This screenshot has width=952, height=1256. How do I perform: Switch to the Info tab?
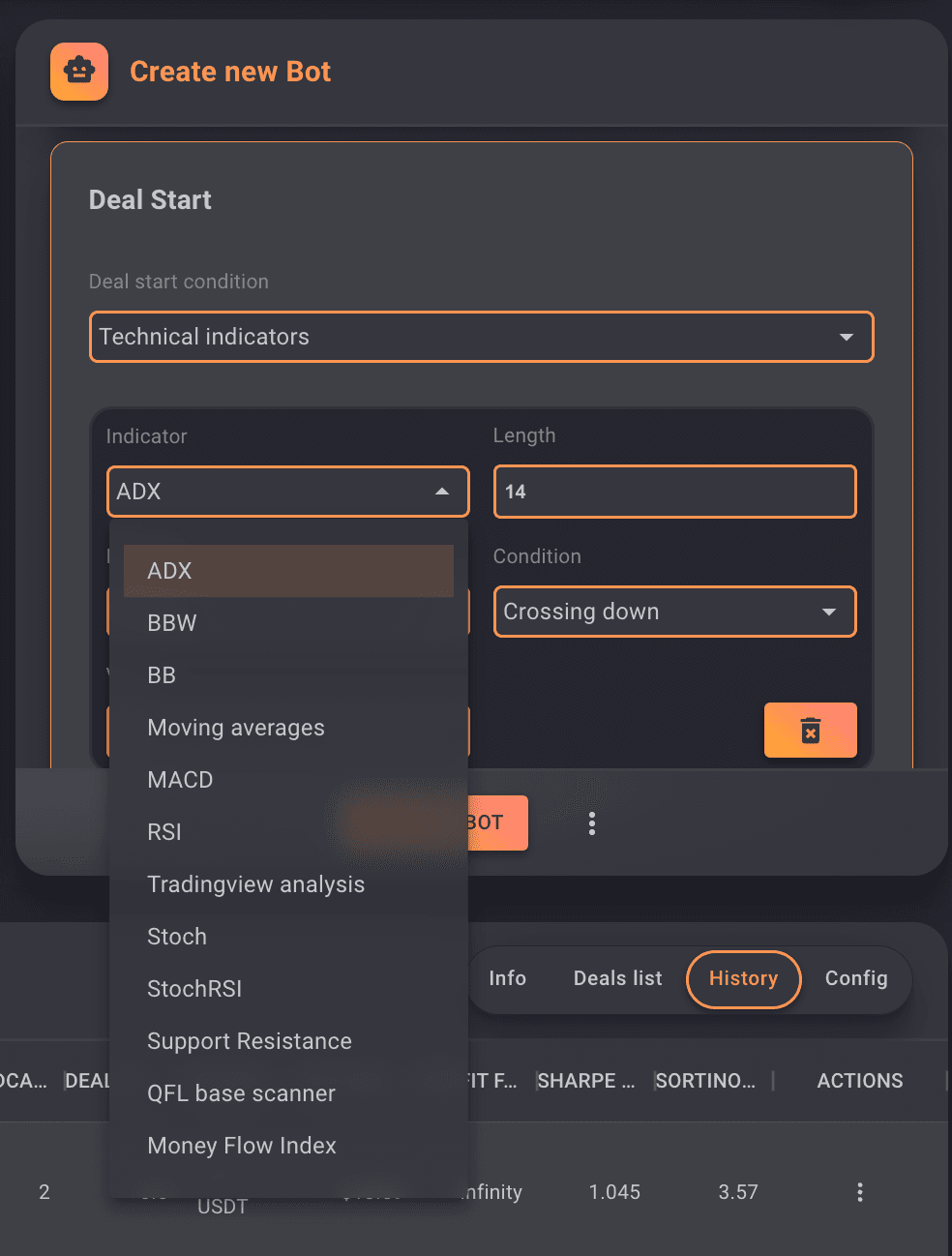click(x=507, y=978)
